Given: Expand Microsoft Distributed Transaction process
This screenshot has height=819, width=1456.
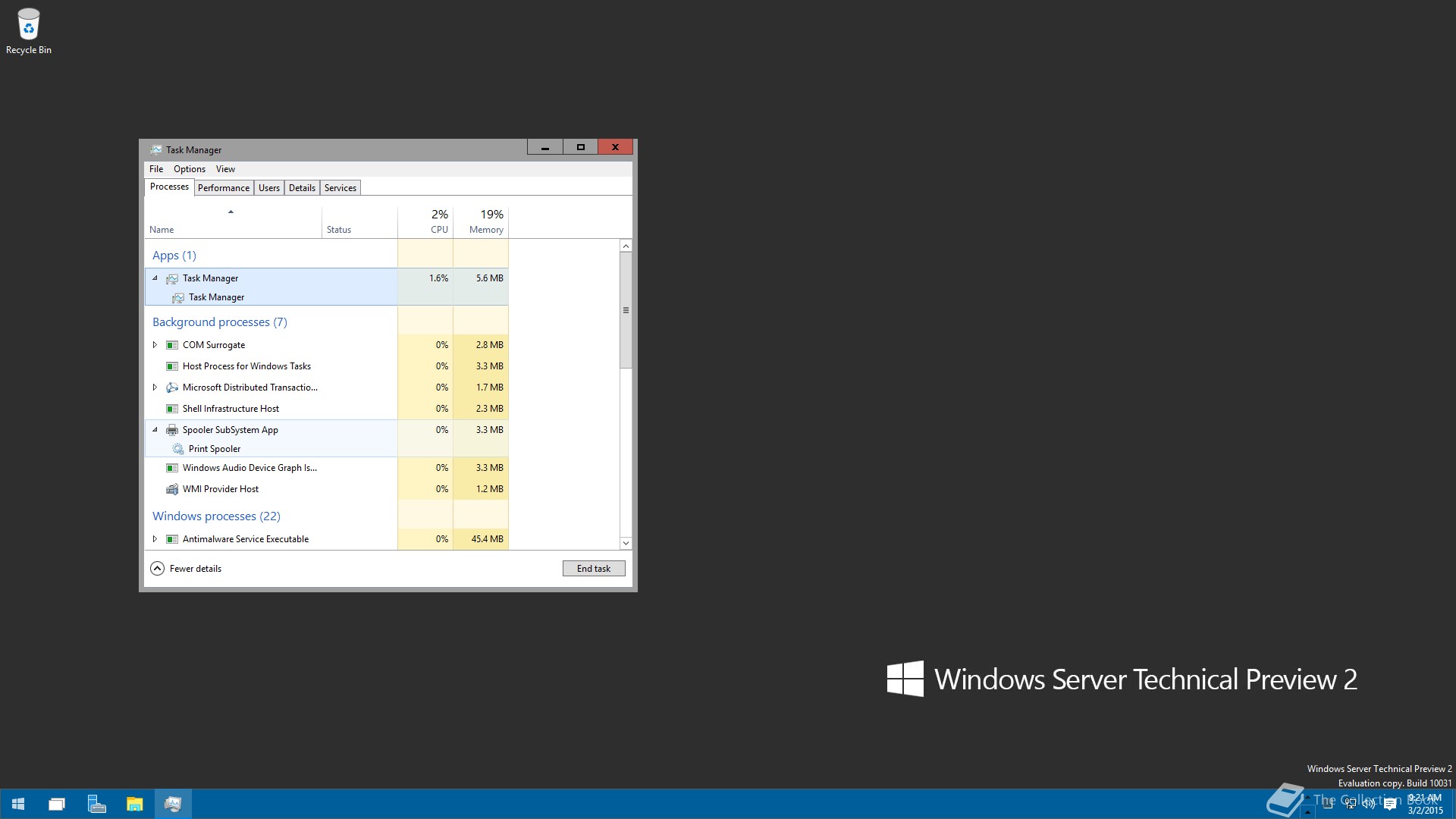Looking at the screenshot, I should pos(155,388).
